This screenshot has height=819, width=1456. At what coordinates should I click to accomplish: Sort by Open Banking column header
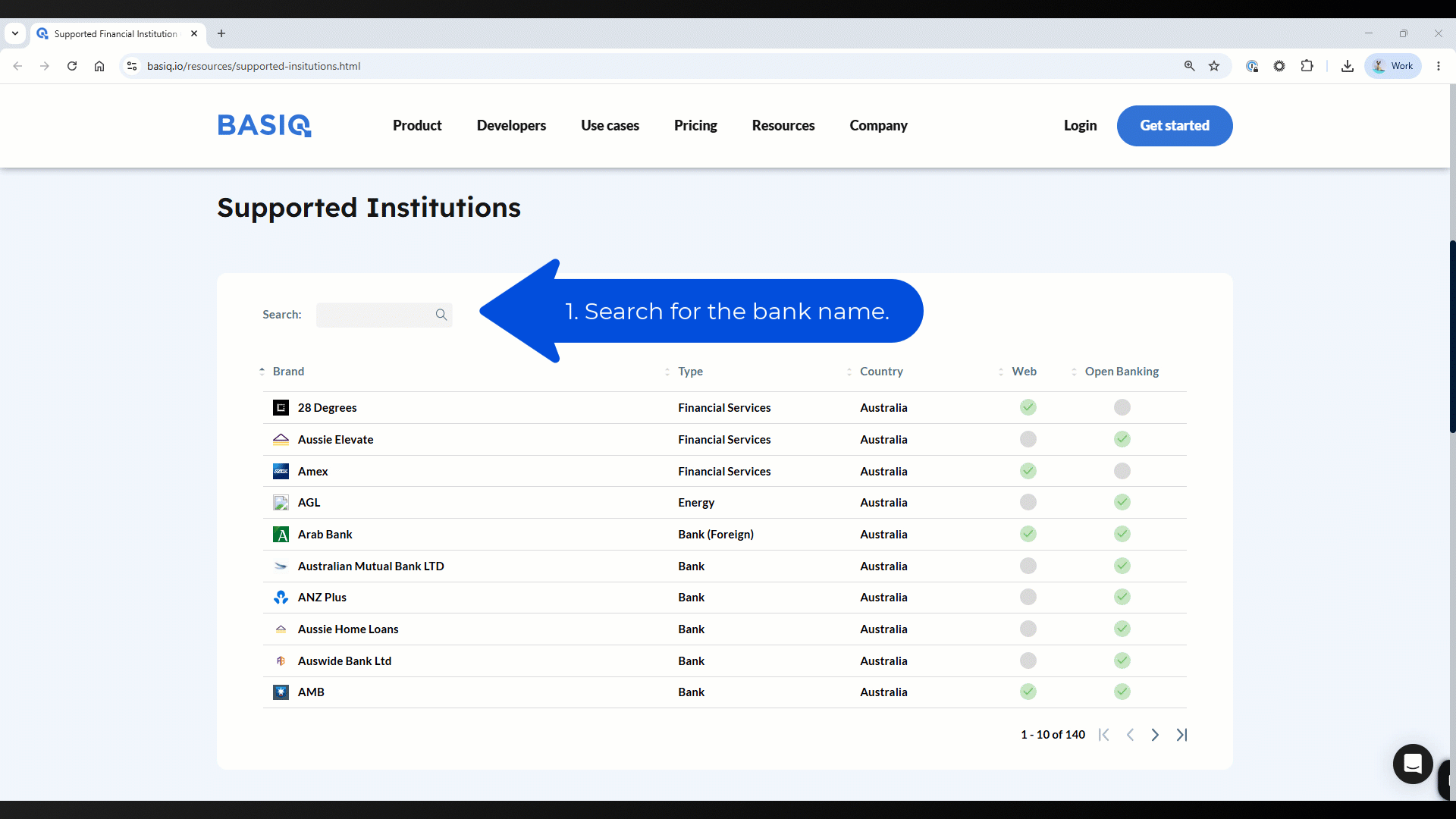[1122, 372]
